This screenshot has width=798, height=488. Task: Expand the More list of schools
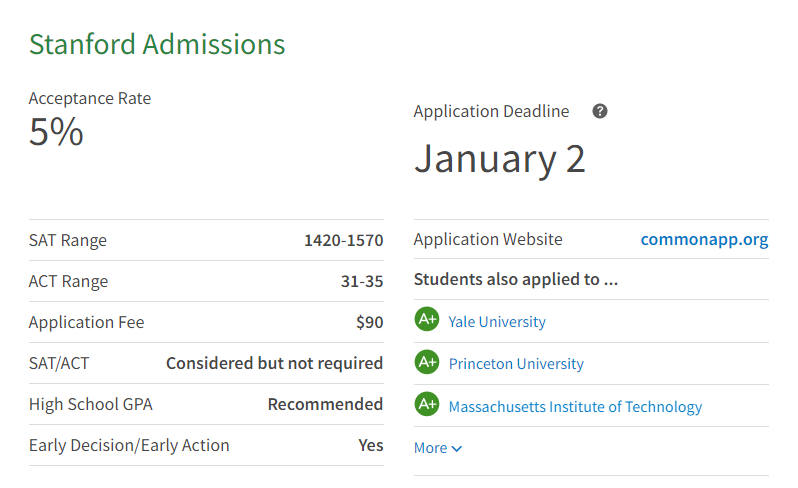click(x=438, y=448)
